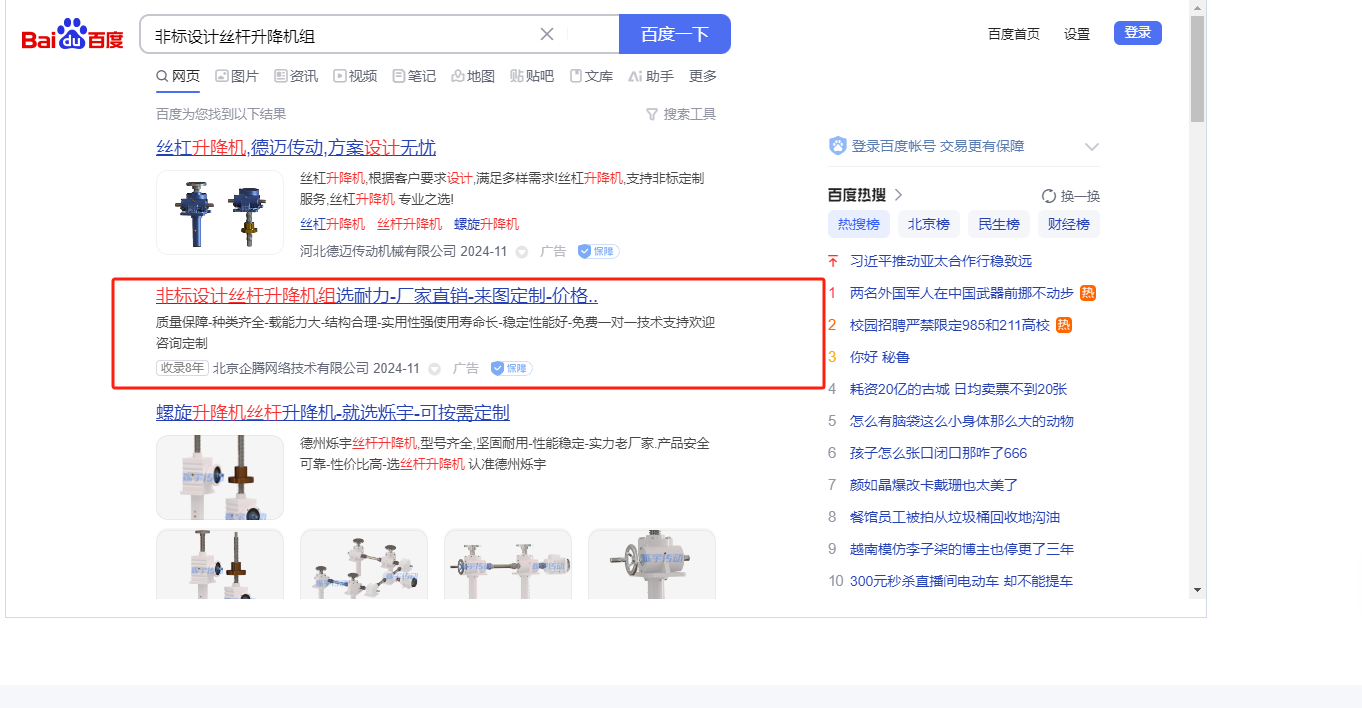Screen dimensions: 1362x708
Task: Open result 非标设计丝杆升降机组选耐力-厂家直销
Action: pos(377,296)
